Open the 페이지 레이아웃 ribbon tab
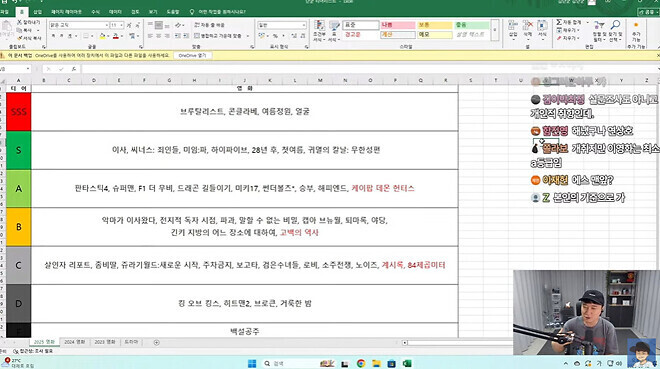Image resolution: width=660 pixels, height=369 pixels. click(x=66, y=12)
